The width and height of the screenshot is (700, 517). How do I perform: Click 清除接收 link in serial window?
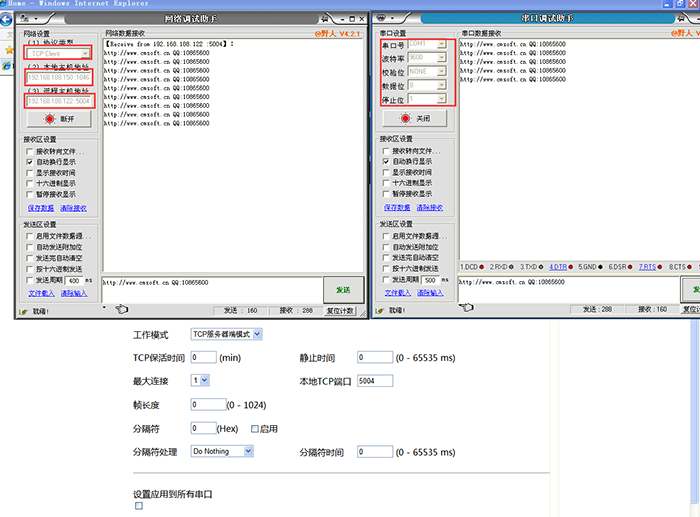click(429, 207)
